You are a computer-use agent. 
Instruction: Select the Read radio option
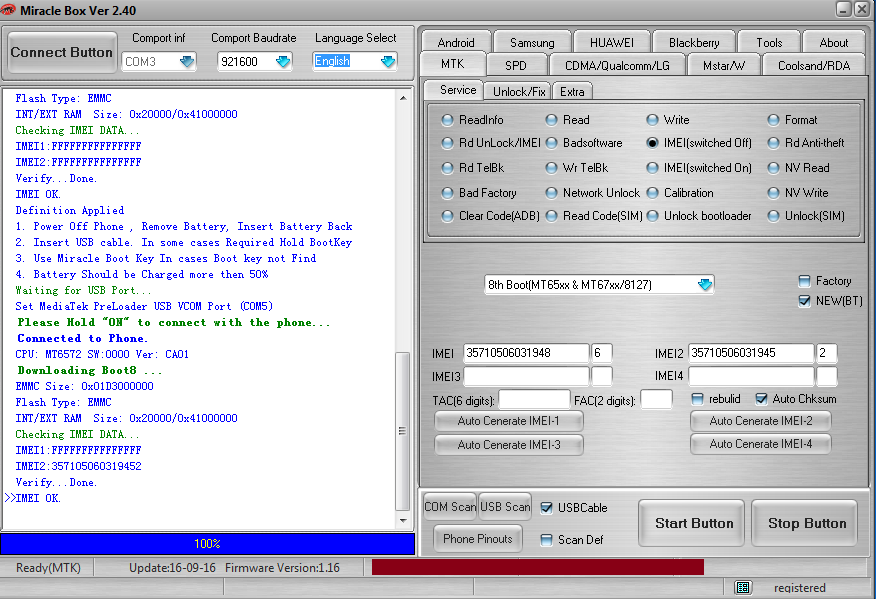coord(551,120)
